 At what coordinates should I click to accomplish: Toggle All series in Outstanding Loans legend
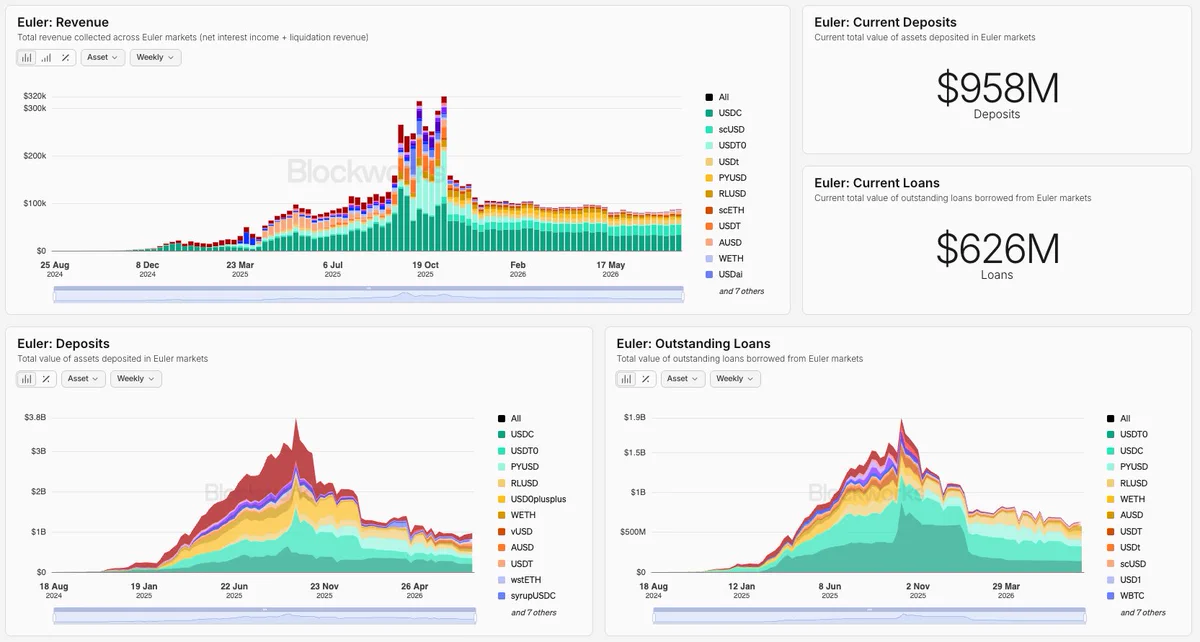pos(1119,419)
